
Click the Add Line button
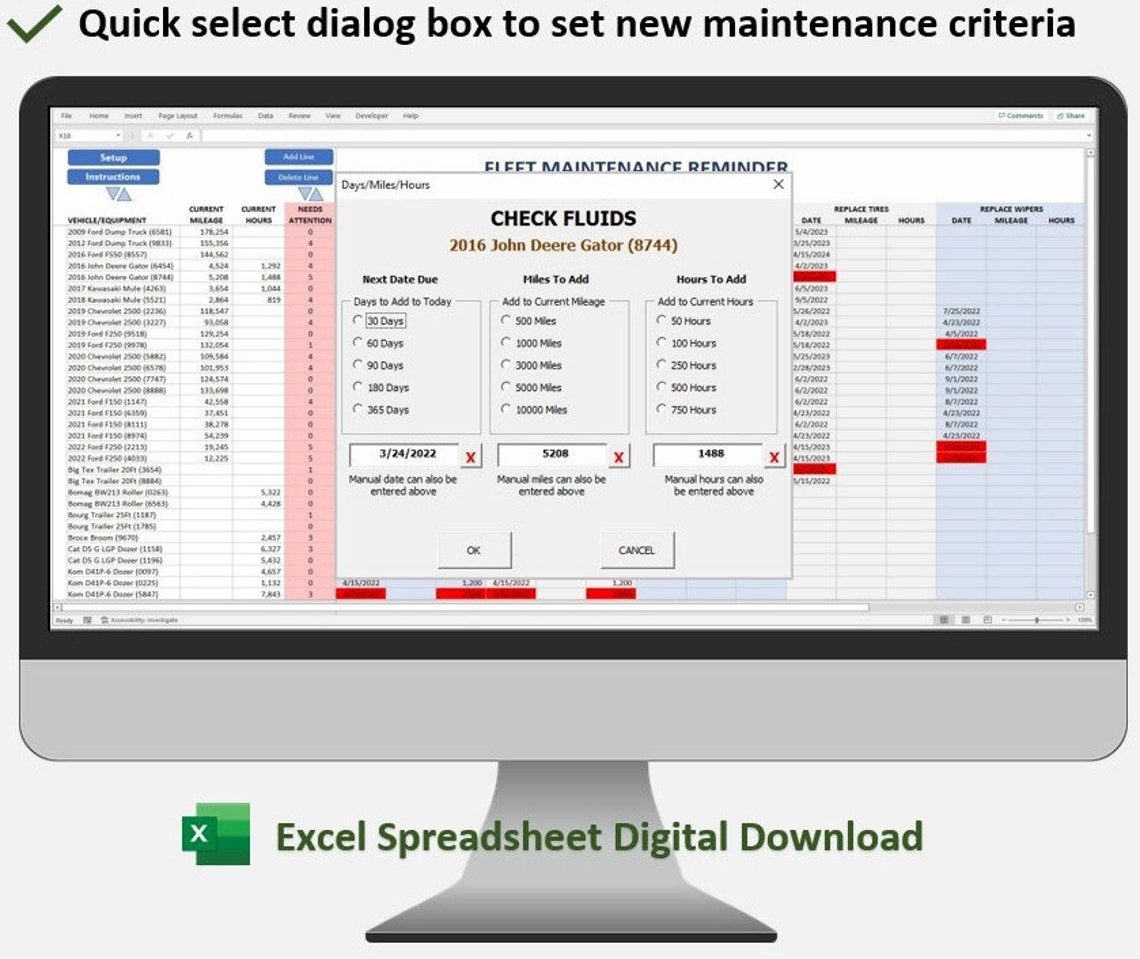pos(299,157)
